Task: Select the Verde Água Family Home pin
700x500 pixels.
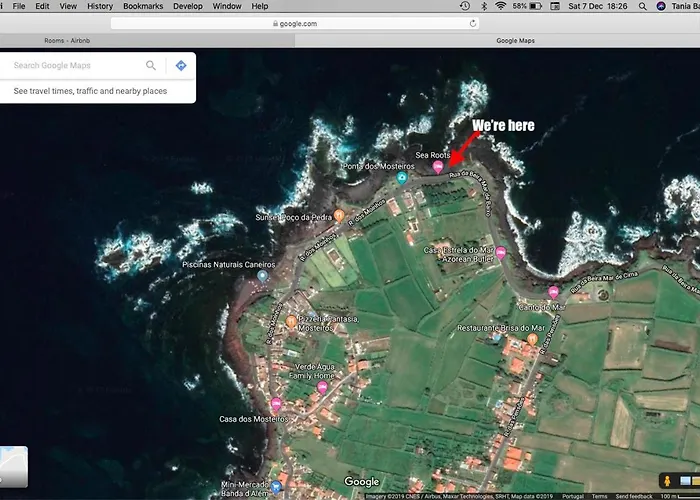Action: [322, 387]
